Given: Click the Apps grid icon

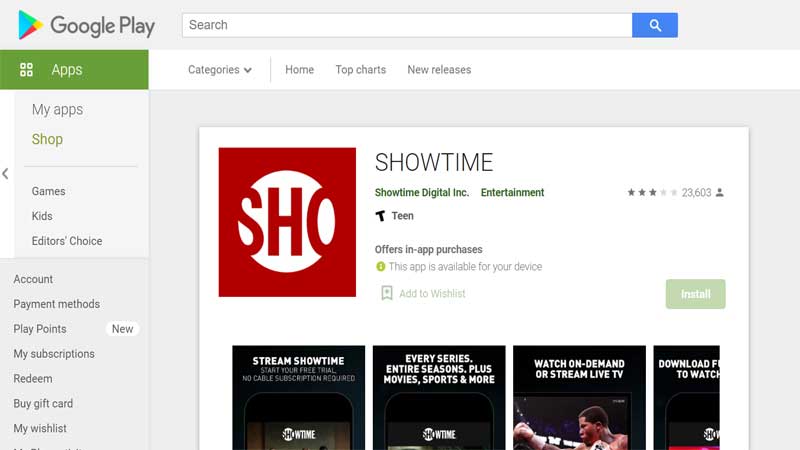Looking at the screenshot, I should [x=26, y=69].
